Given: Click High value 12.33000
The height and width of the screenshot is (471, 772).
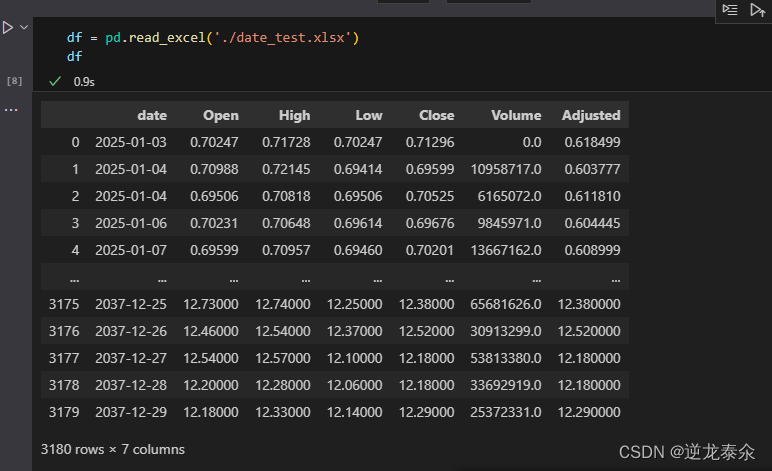Looking at the screenshot, I should click(283, 412).
